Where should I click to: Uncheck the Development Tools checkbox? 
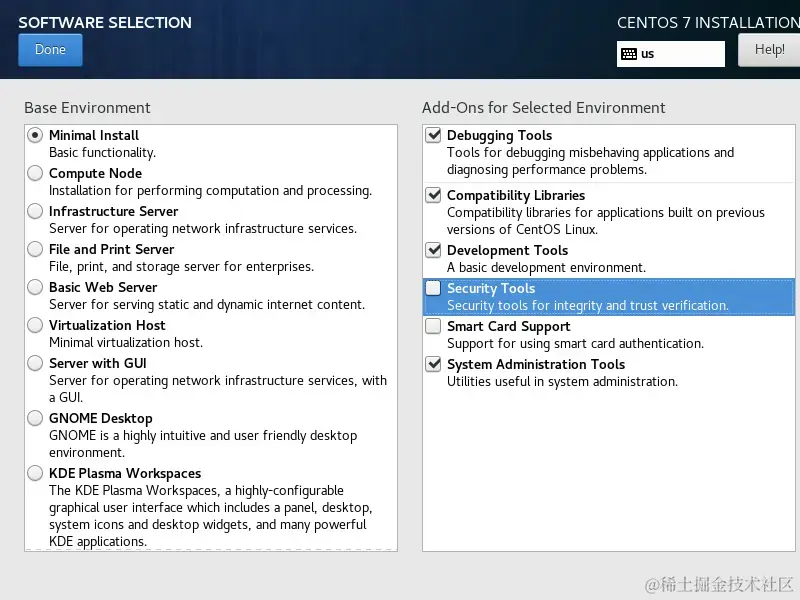(433, 250)
